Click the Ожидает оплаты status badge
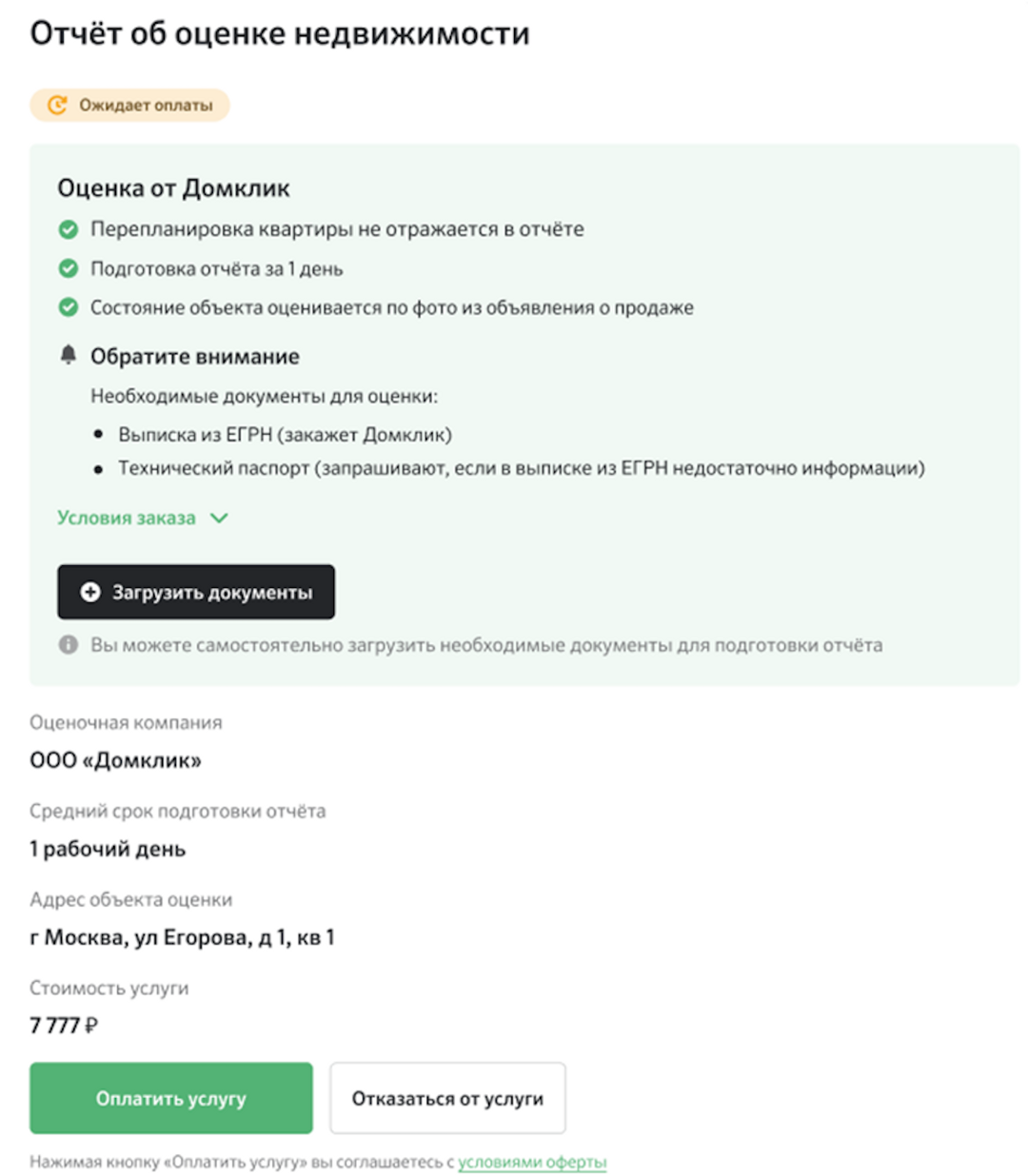1028x1176 pixels. pos(130,105)
